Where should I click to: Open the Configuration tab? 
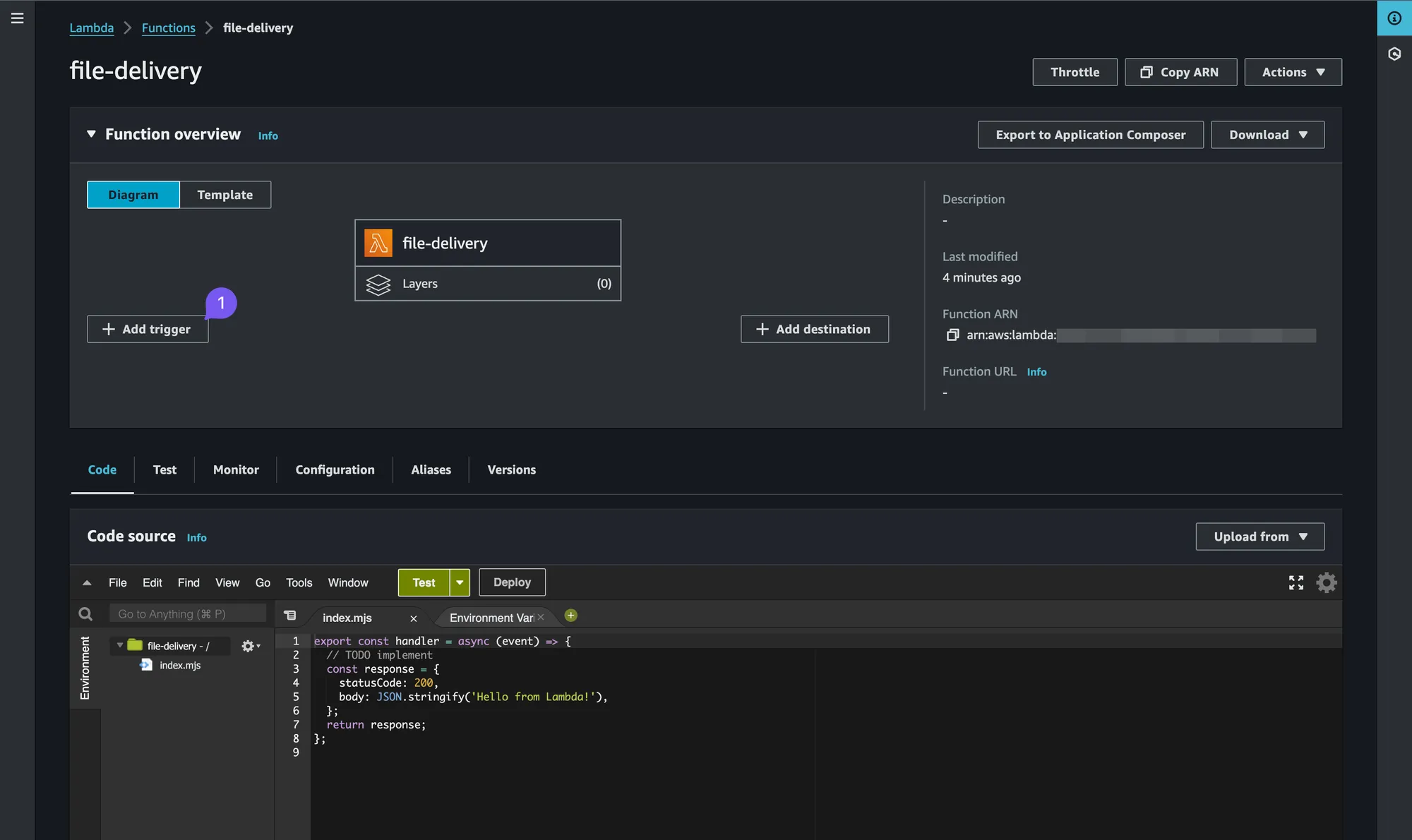(x=335, y=470)
